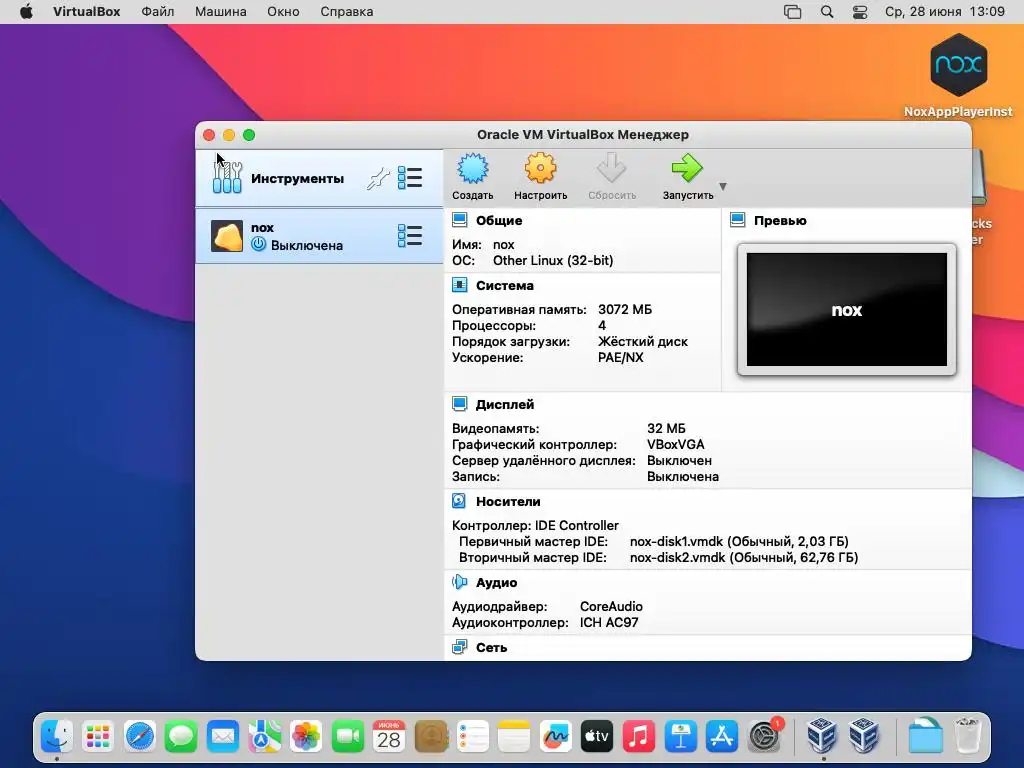The width and height of the screenshot is (1024, 768).
Task: Open Trash in the Dock
Action: pyautogui.click(x=967, y=737)
